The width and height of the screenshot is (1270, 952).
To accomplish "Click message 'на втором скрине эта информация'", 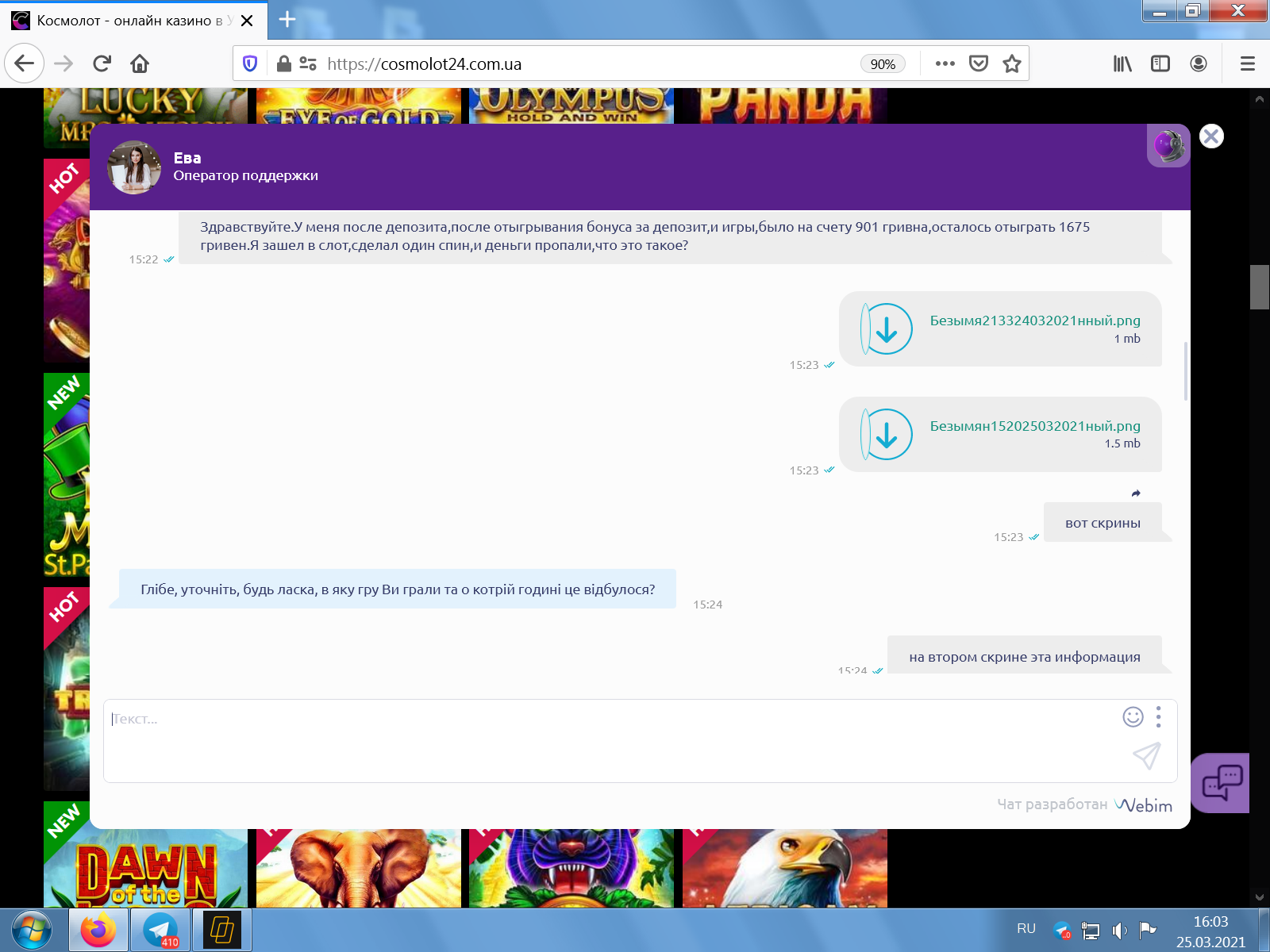I will pos(1025,655).
